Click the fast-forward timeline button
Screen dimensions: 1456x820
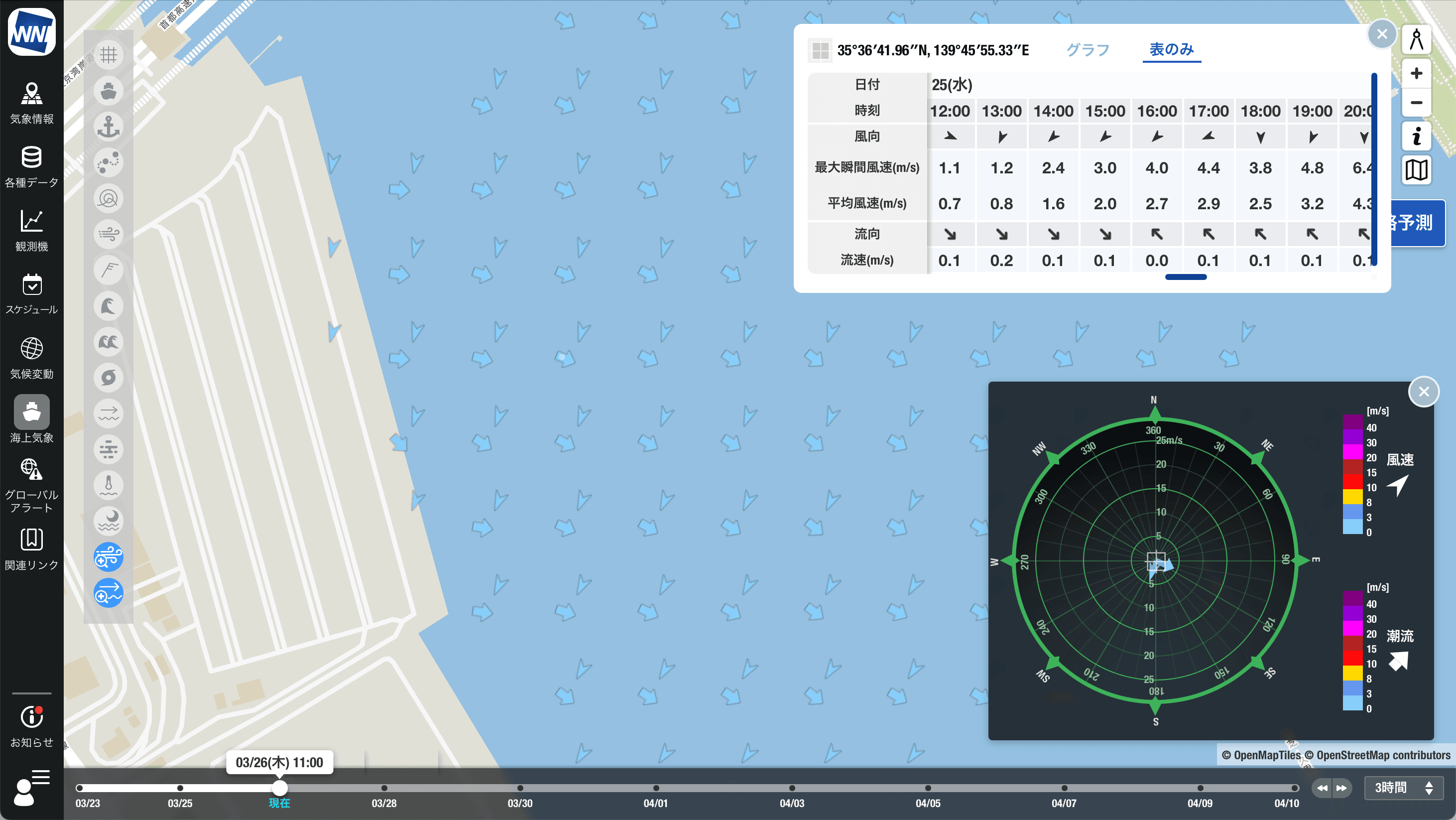pyautogui.click(x=1341, y=787)
